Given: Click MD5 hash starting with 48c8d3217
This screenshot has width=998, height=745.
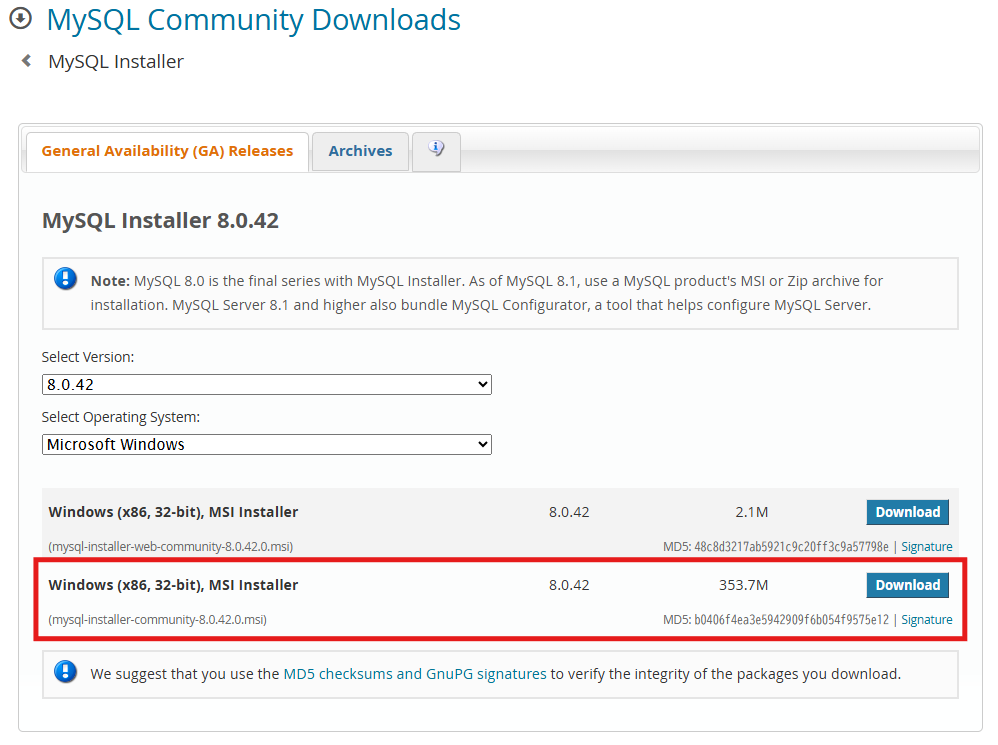Looking at the screenshot, I should (791, 547).
